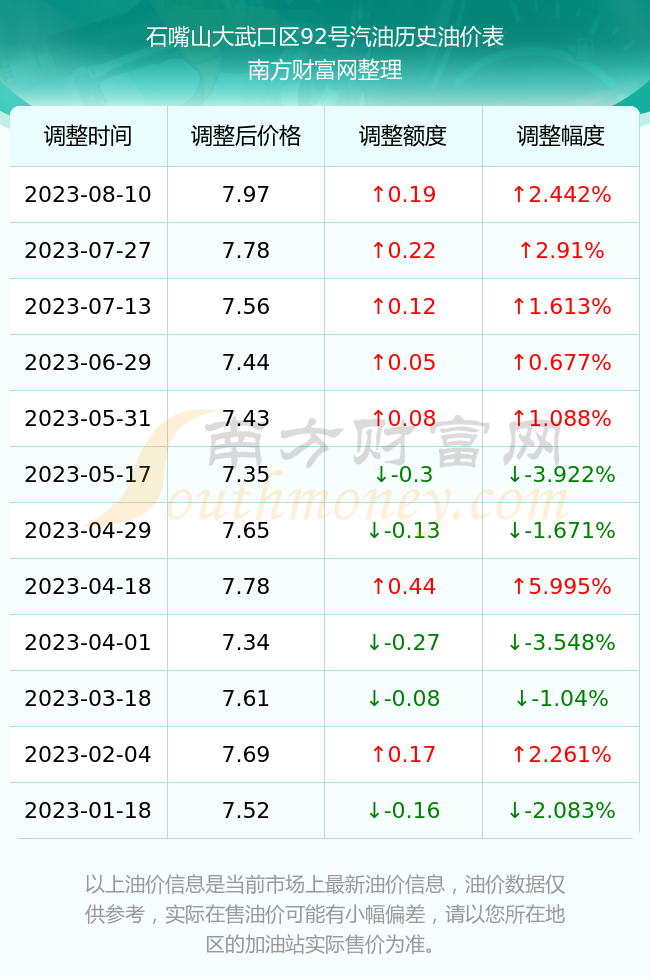
Task: Click the ↓-0.27 adjustment value
Action: coord(403,642)
